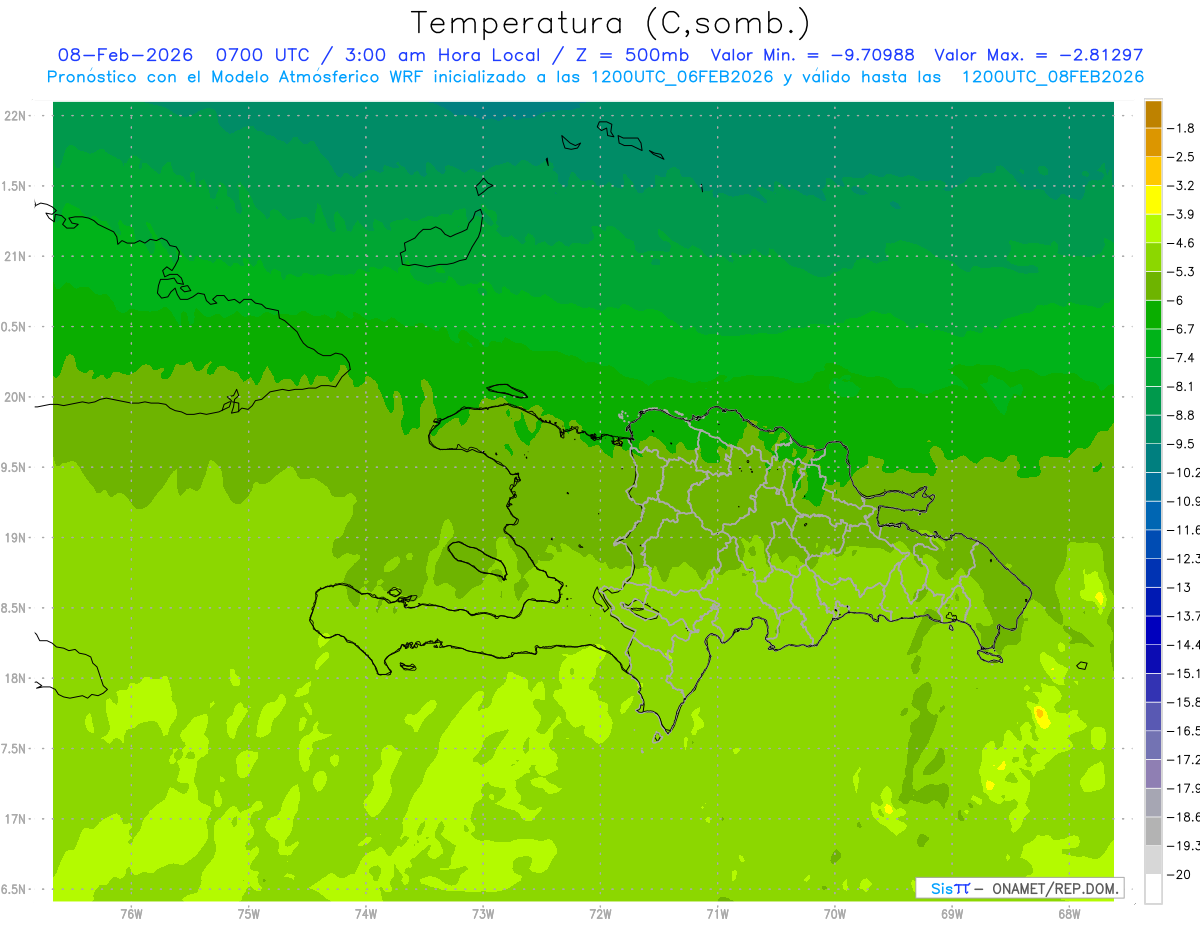Click the "-14.4" color bar label
Screen dimensions: 1200x927
click(1185, 645)
